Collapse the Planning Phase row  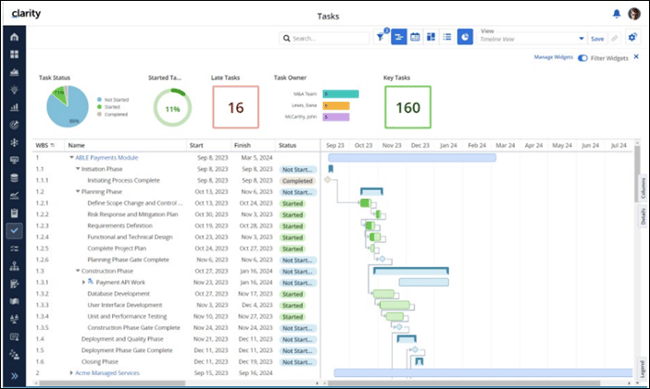tap(78, 192)
